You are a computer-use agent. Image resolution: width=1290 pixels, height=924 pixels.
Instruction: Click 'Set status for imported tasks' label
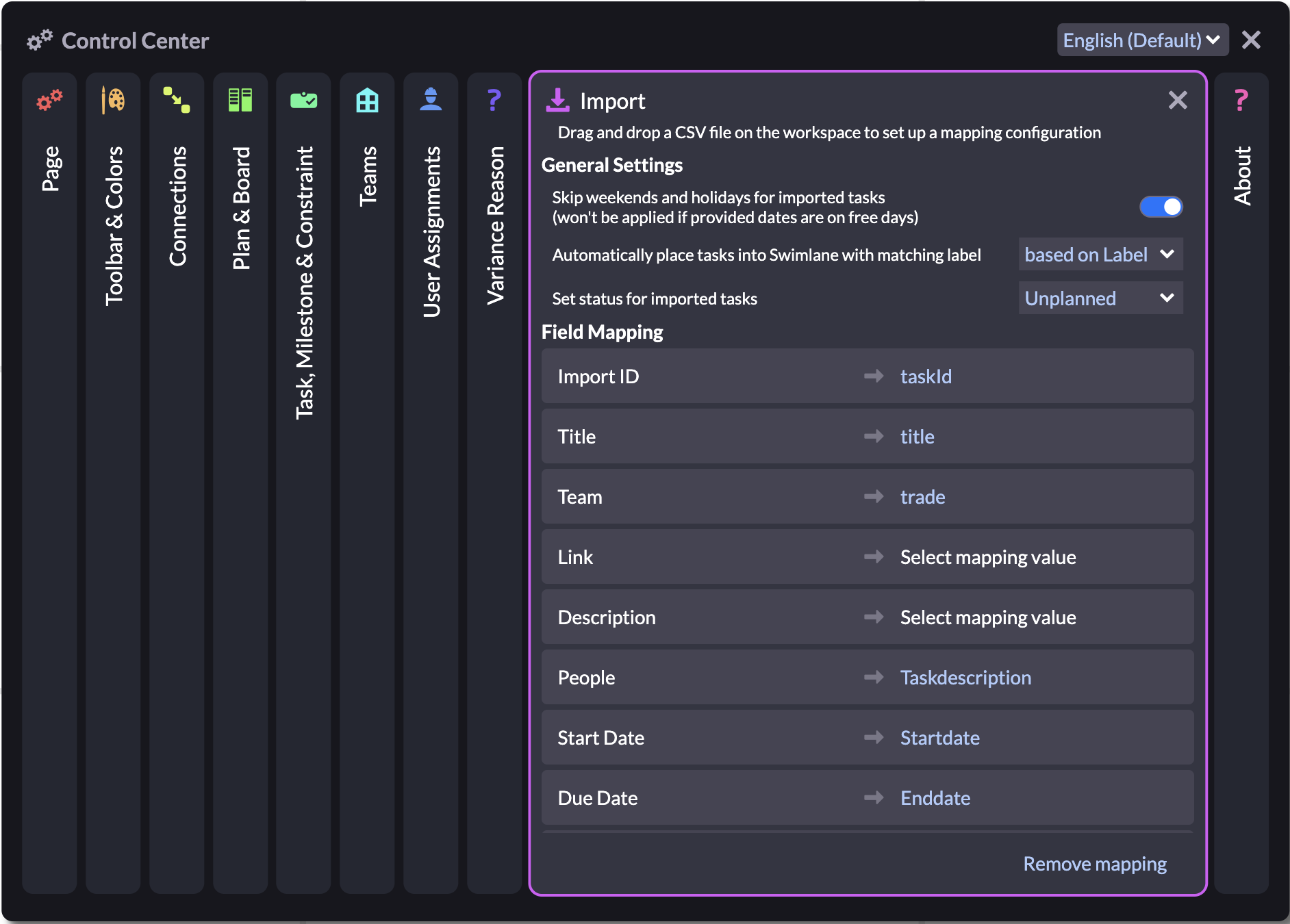(655, 298)
